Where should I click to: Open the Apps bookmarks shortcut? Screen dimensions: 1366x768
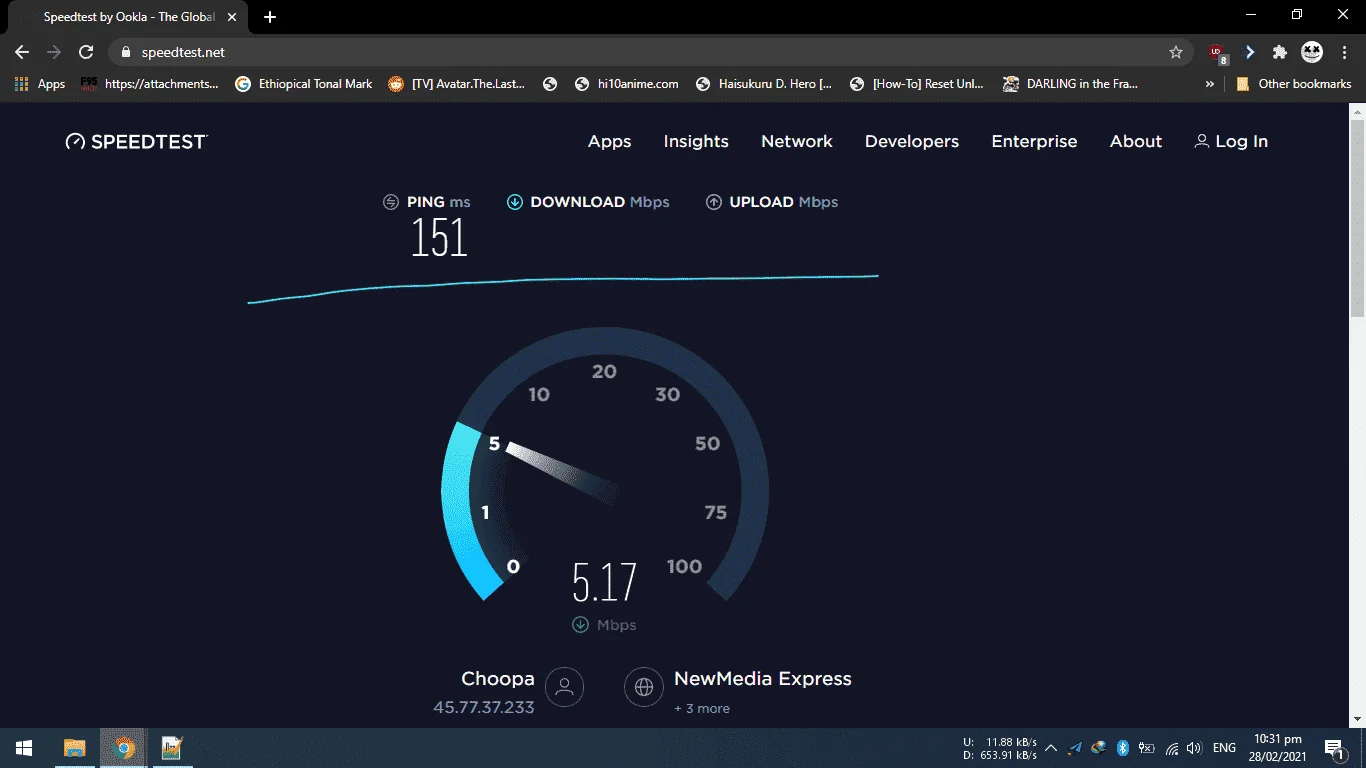(x=40, y=84)
